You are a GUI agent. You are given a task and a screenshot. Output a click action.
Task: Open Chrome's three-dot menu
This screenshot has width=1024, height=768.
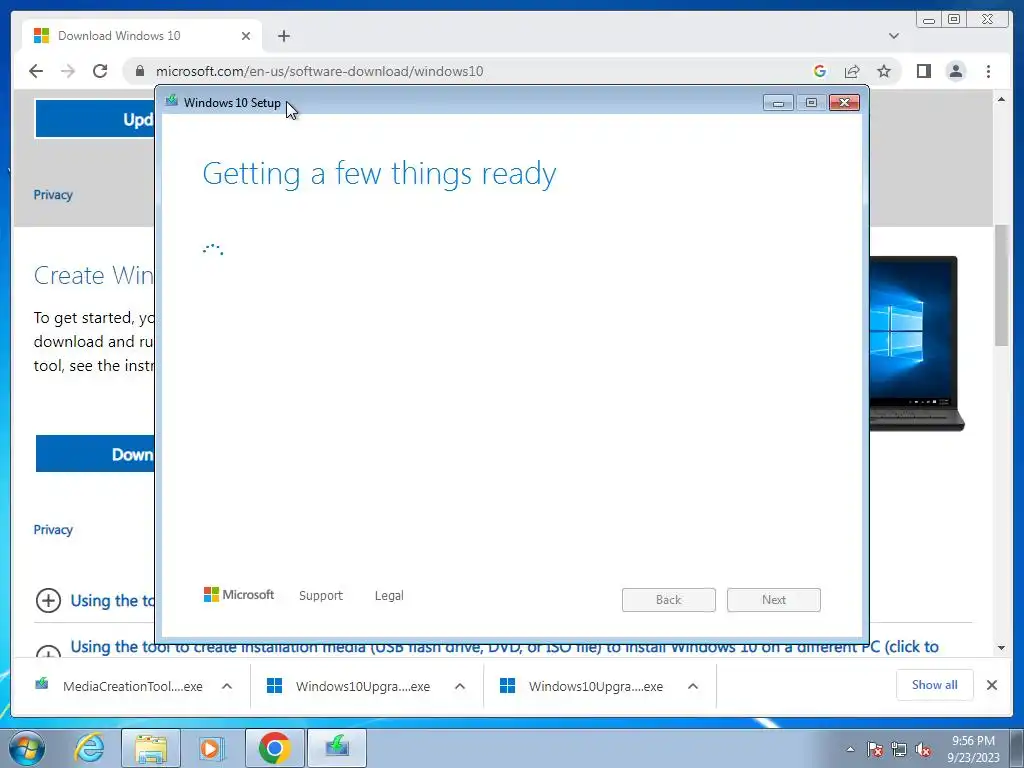pyautogui.click(x=988, y=71)
